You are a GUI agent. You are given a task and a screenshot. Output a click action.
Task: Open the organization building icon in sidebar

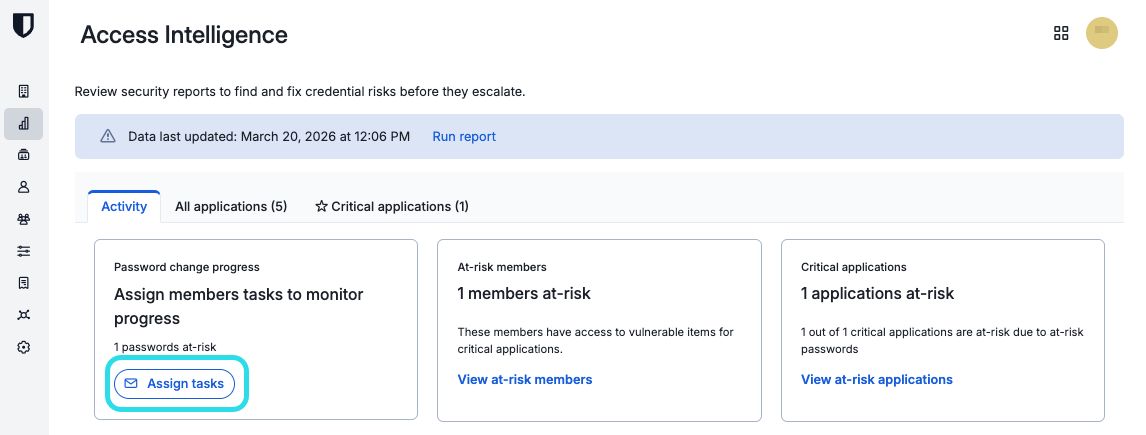(x=24, y=91)
